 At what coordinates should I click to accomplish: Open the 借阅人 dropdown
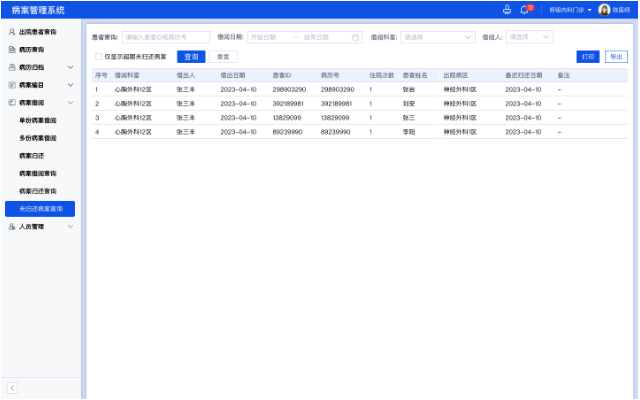click(529, 37)
